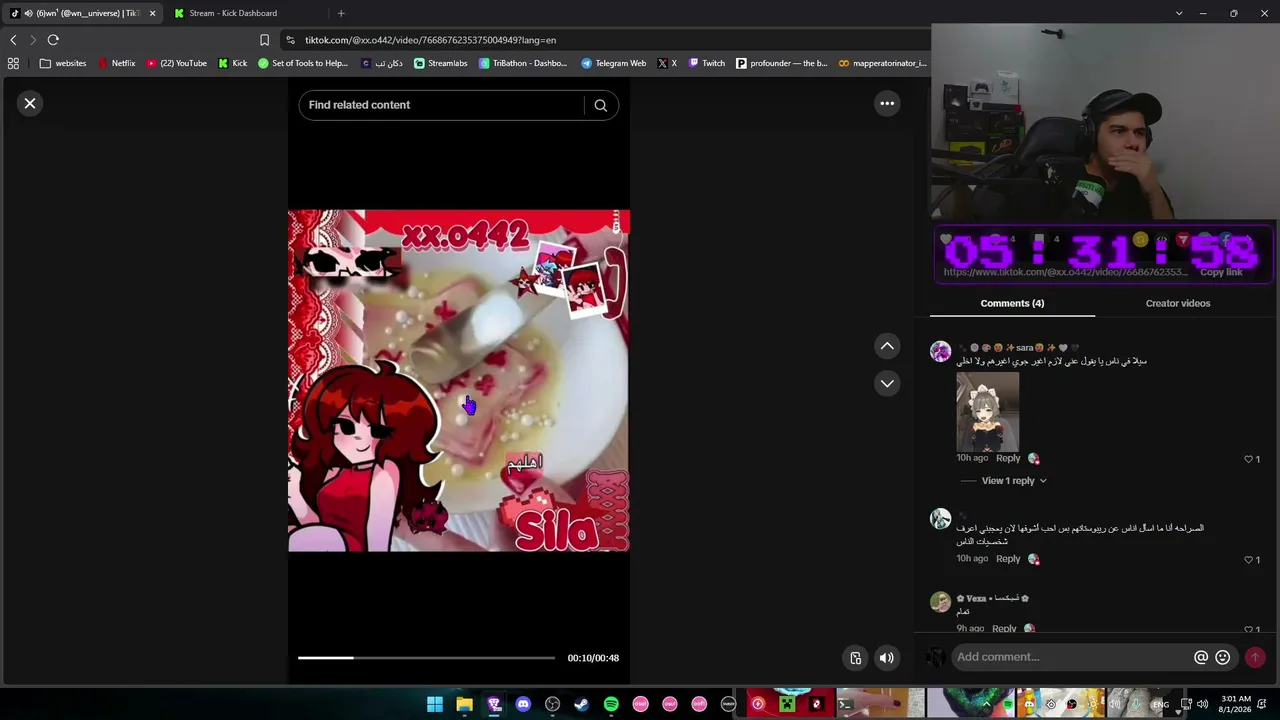Open the Telegram Web bookmark
Screen dimensions: 1280x720
pyautogui.click(x=613, y=63)
